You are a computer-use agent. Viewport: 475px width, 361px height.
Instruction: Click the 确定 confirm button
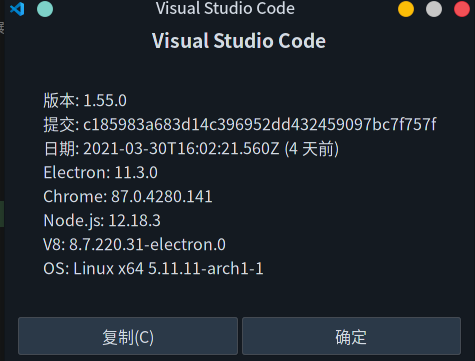tap(351, 336)
